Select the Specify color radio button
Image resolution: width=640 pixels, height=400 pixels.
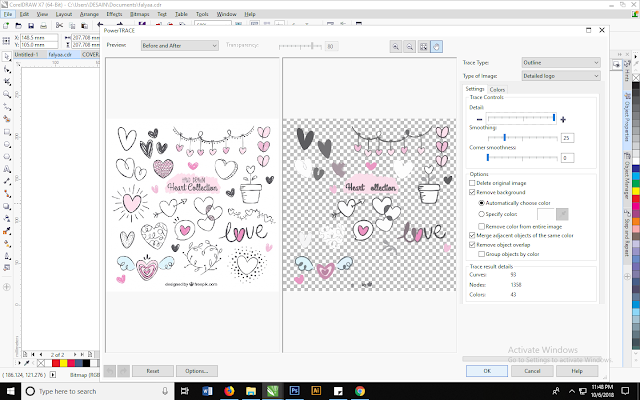481,214
